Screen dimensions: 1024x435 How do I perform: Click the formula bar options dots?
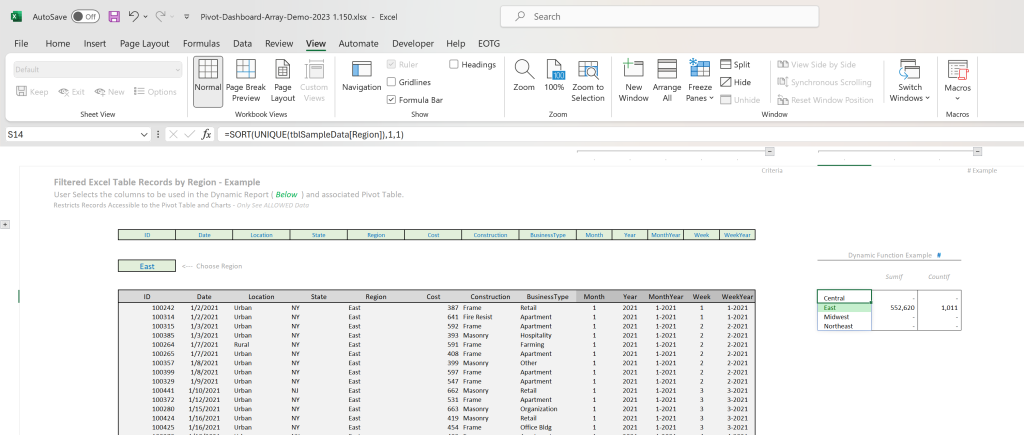click(x=157, y=135)
